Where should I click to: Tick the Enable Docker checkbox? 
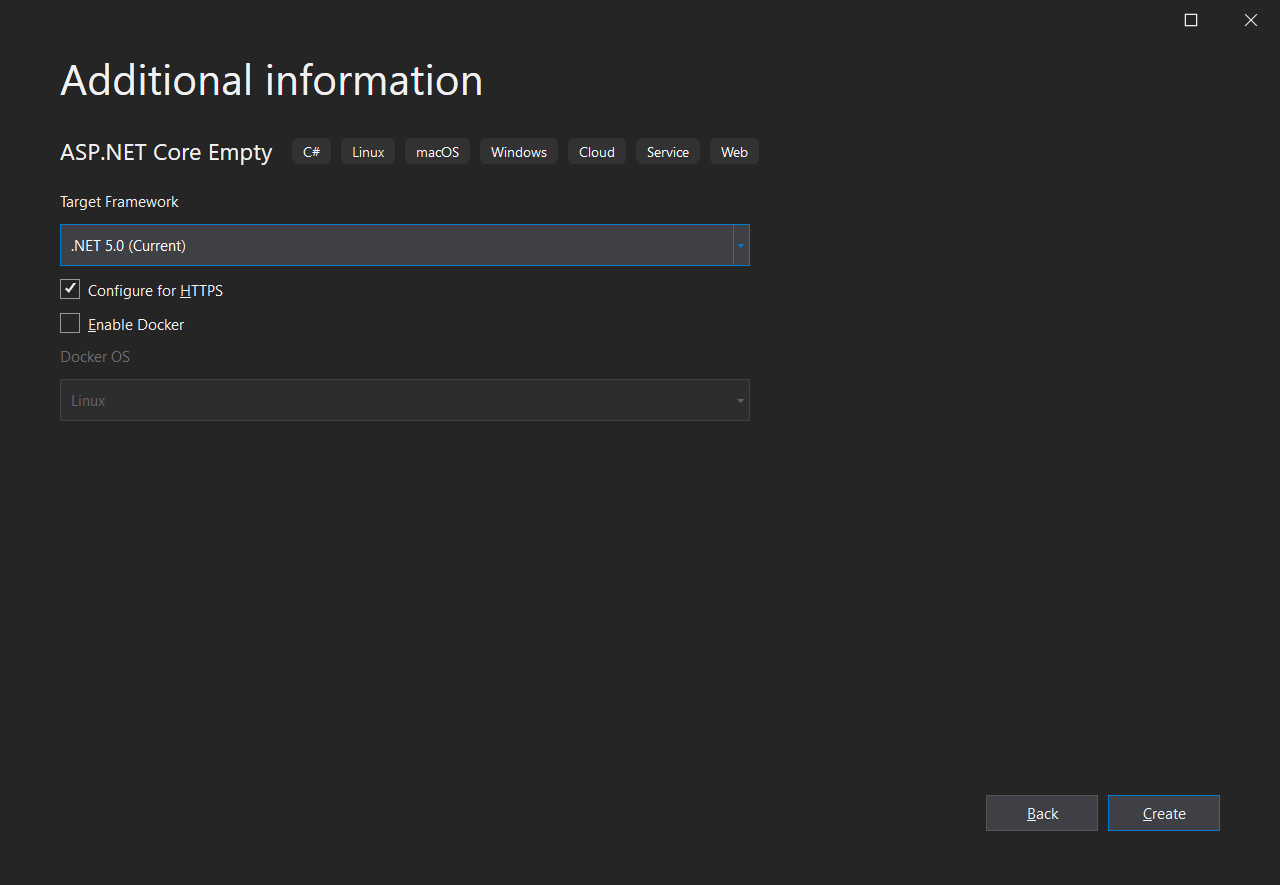click(70, 324)
